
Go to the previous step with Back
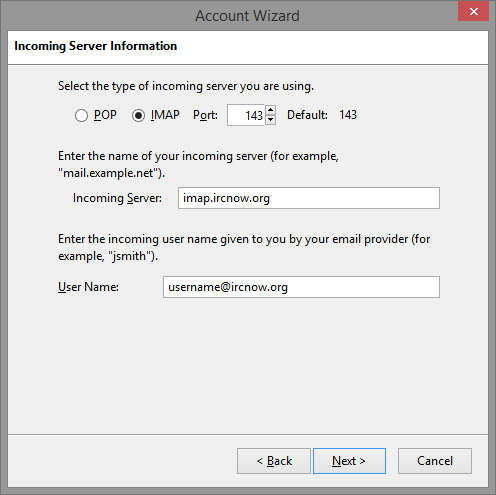274,461
